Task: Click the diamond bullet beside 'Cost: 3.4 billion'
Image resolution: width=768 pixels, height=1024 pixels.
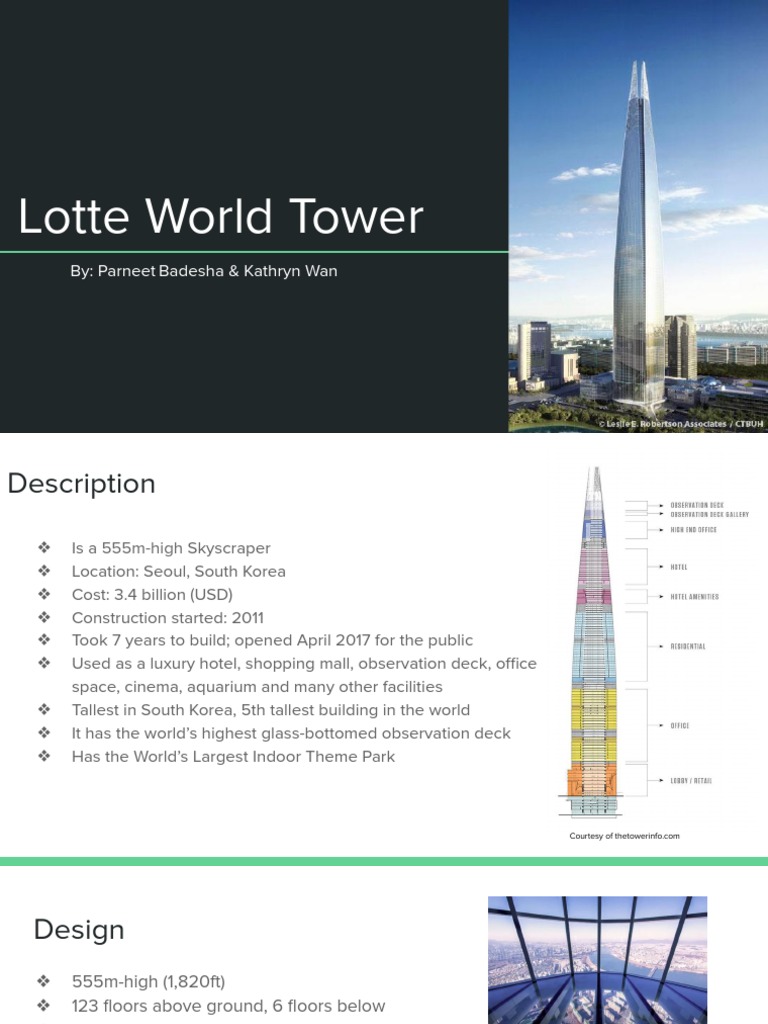Action: pos(44,594)
